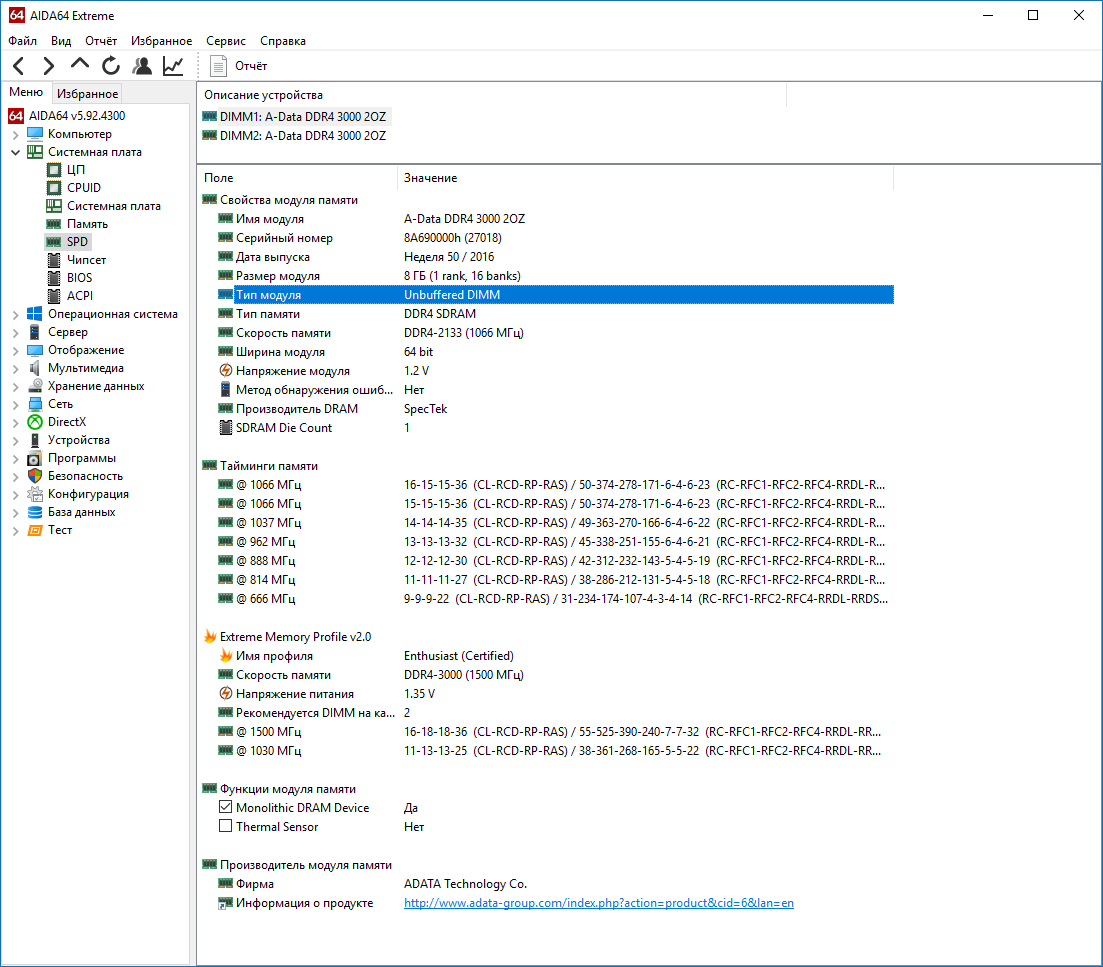Open the Память memory tree item

[87, 224]
